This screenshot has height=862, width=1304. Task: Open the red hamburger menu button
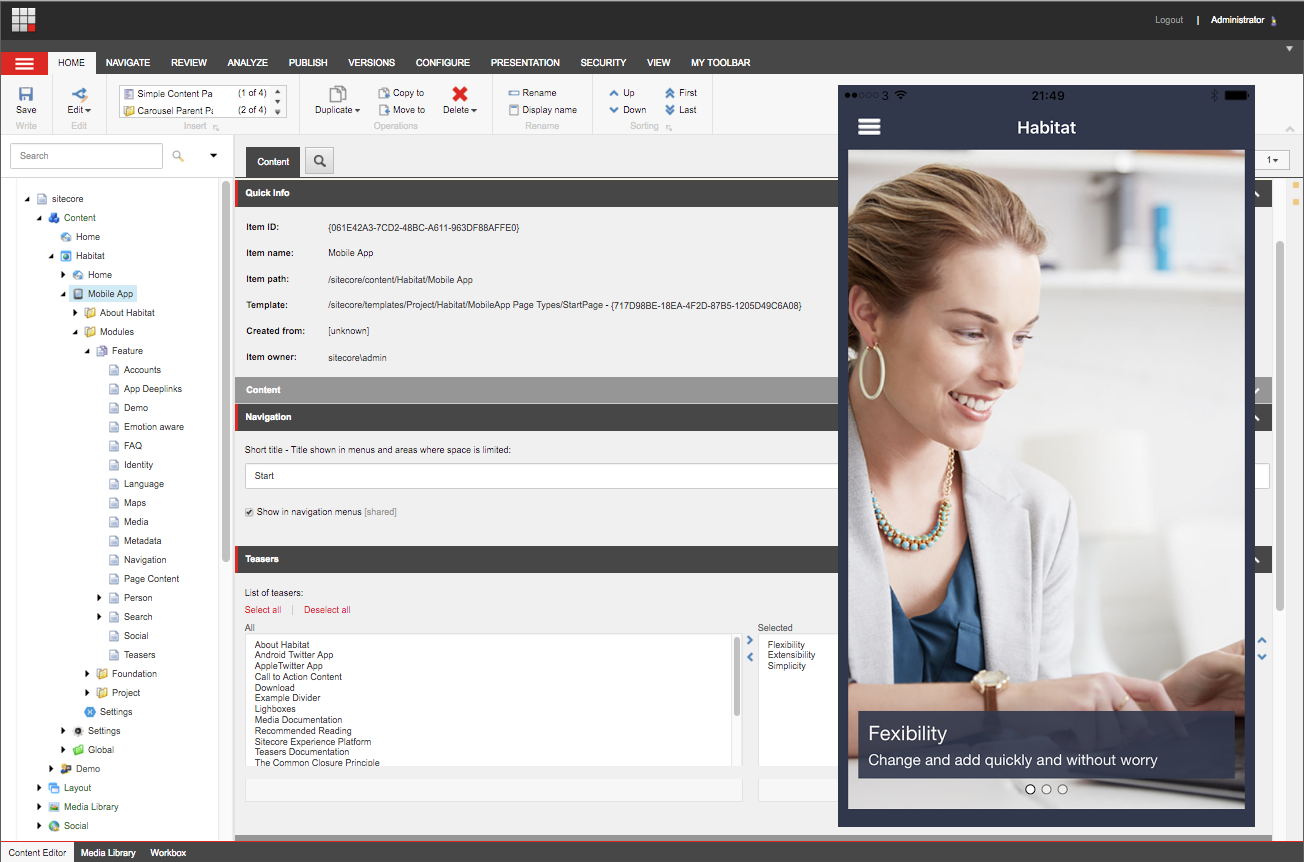coord(25,63)
